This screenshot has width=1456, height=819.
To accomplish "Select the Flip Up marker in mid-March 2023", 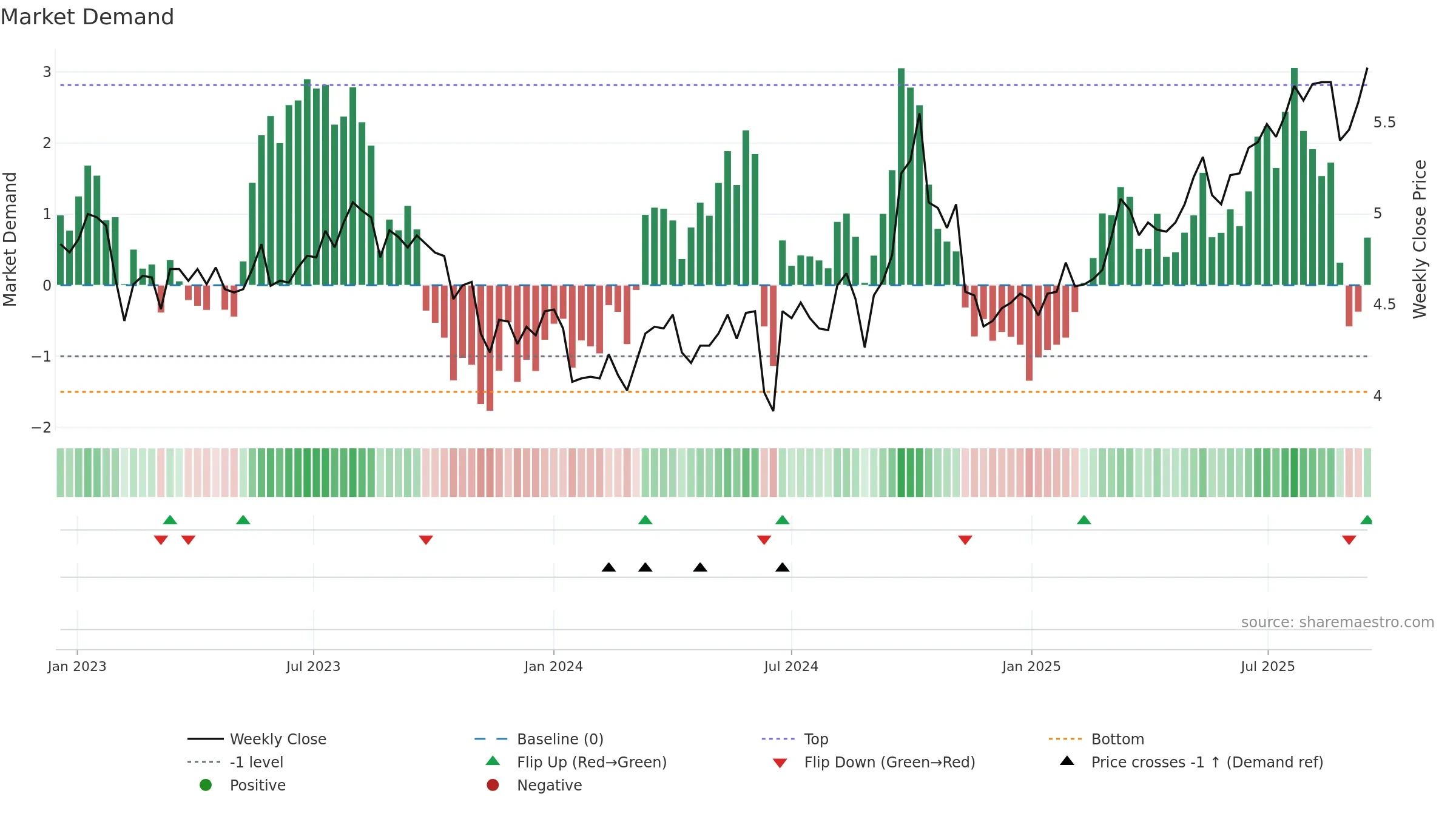I will tap(170, 520).
